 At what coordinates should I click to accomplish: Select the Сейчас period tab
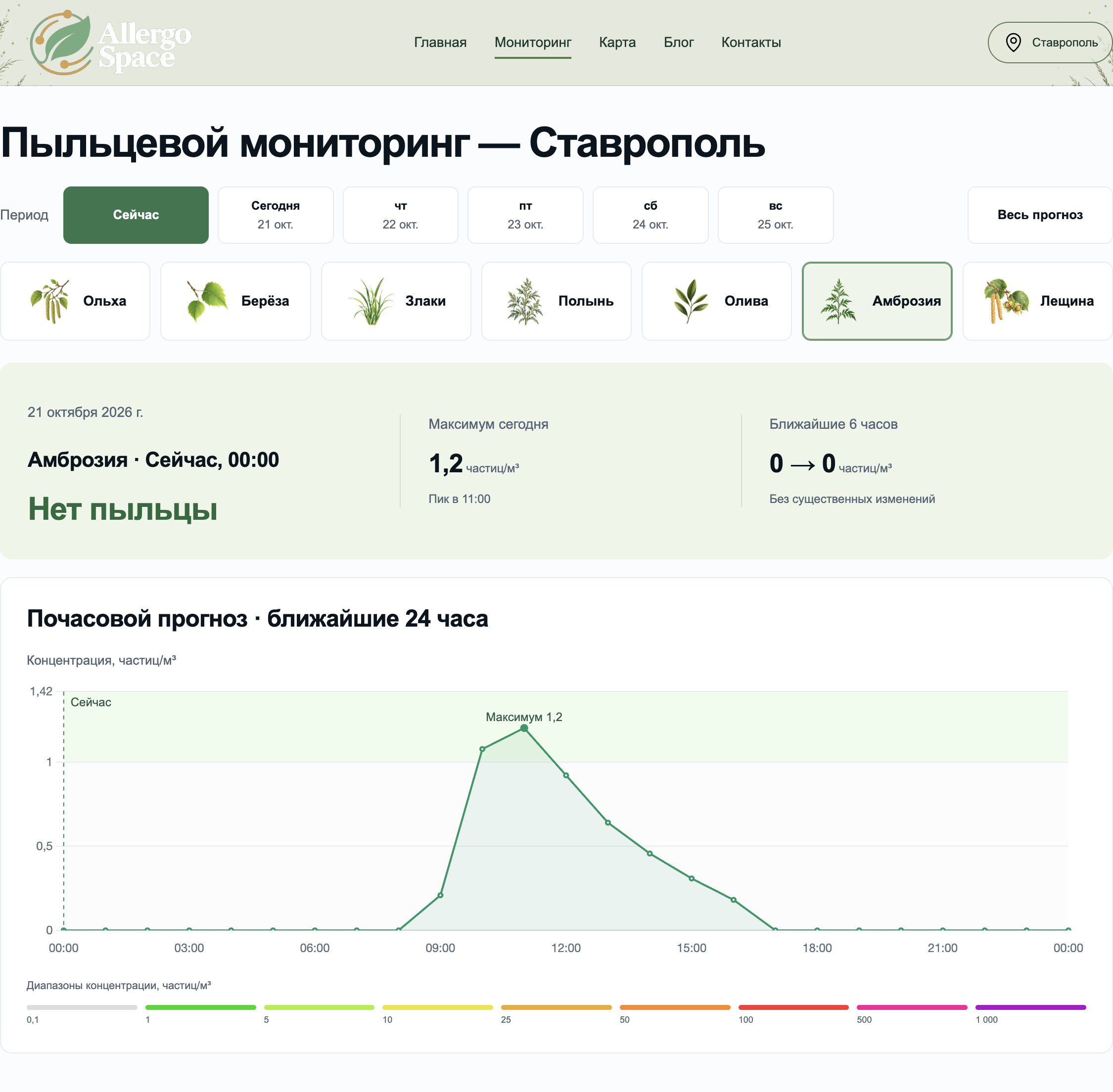[x=136, y=215]
